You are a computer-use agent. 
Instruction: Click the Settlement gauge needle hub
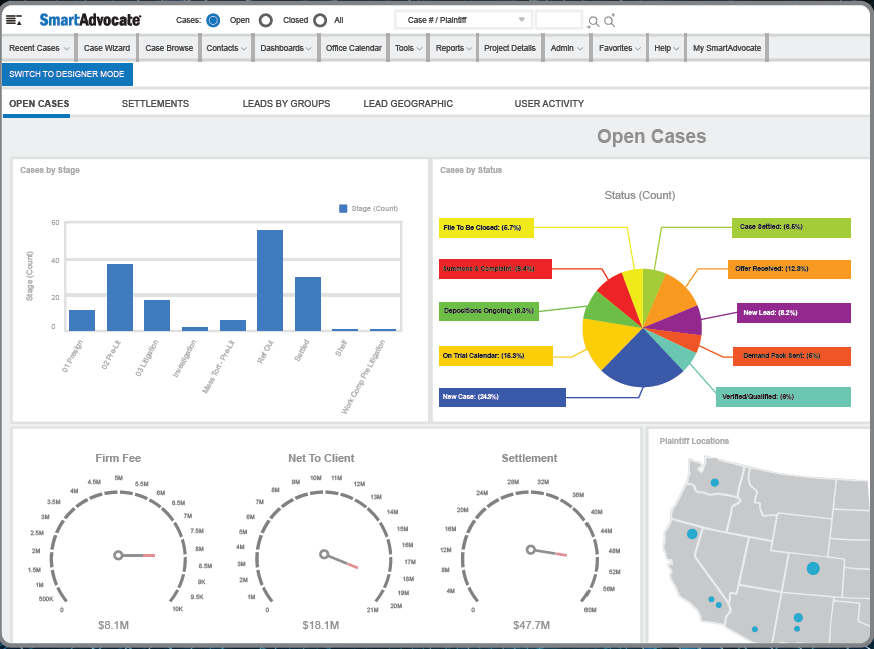click(530, 548)
